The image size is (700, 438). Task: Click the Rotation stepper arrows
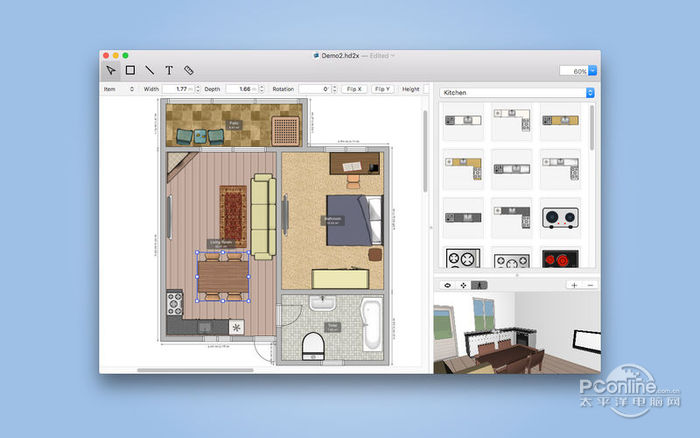(334, 89)
